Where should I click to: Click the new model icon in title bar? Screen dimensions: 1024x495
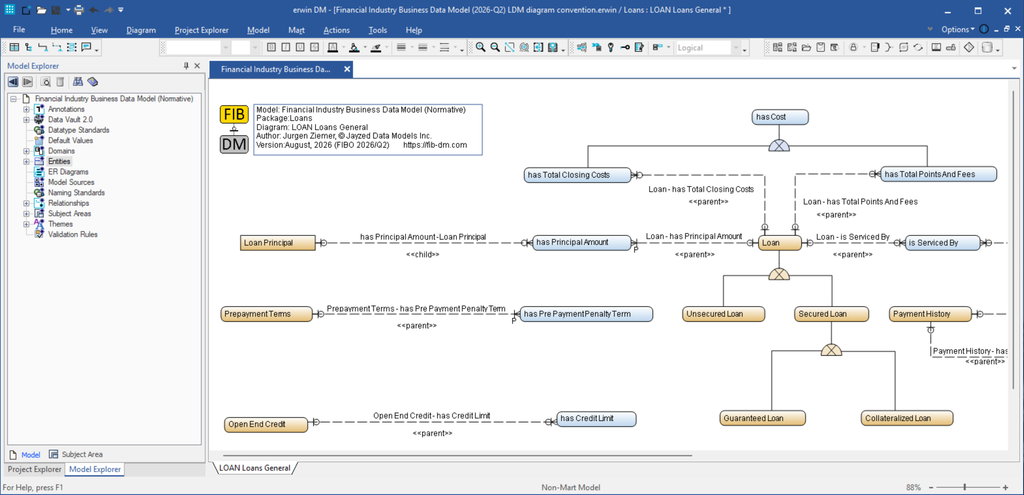tap(26, 10)
